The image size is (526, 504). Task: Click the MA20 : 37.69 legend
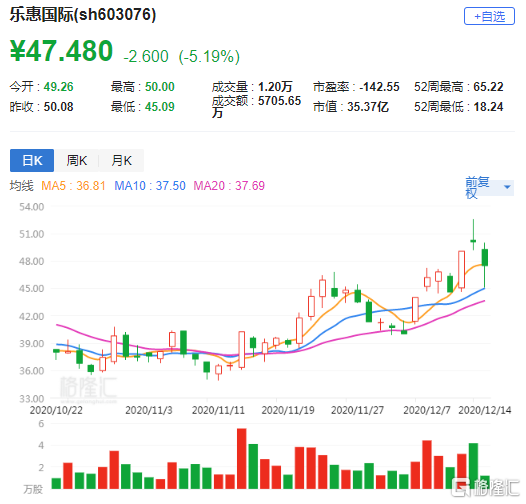229,186
